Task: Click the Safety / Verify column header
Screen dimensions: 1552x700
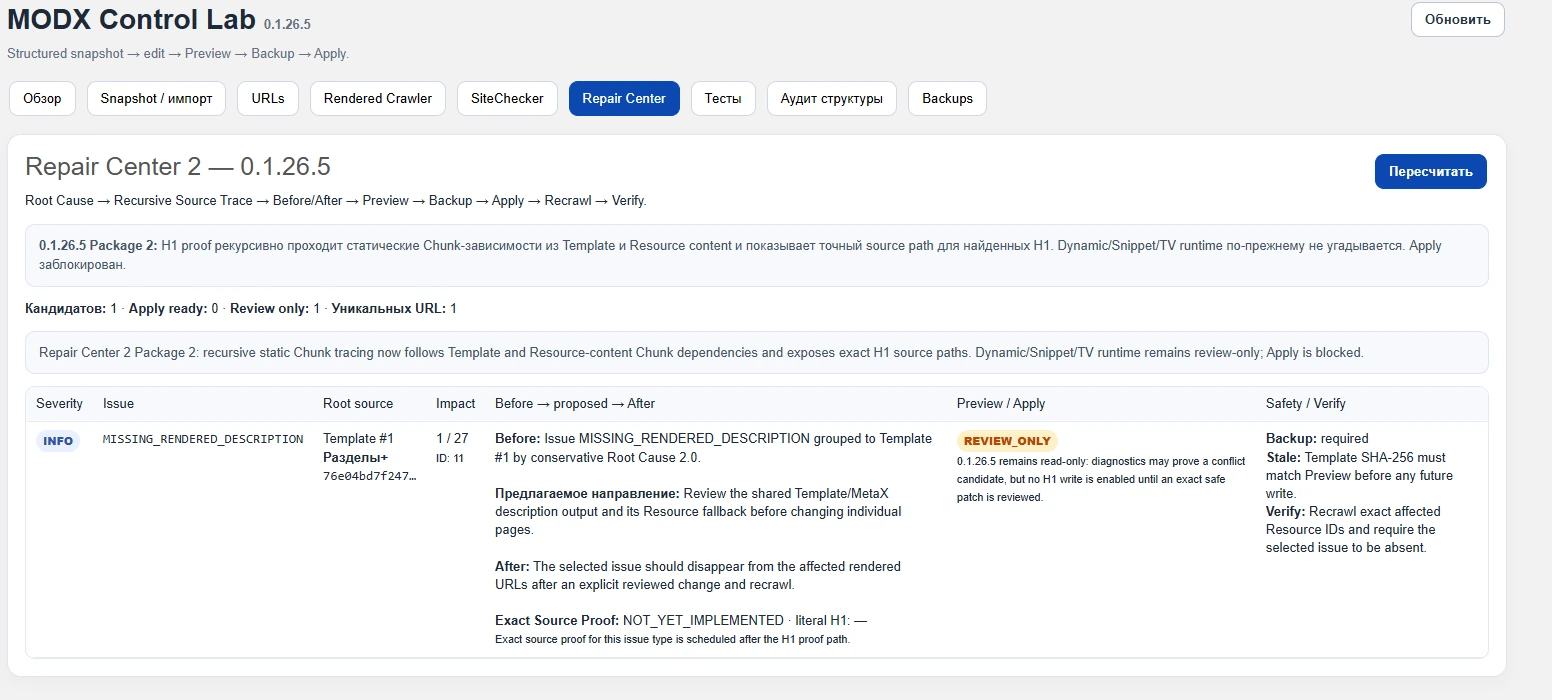Action: tap(1306, 404)
